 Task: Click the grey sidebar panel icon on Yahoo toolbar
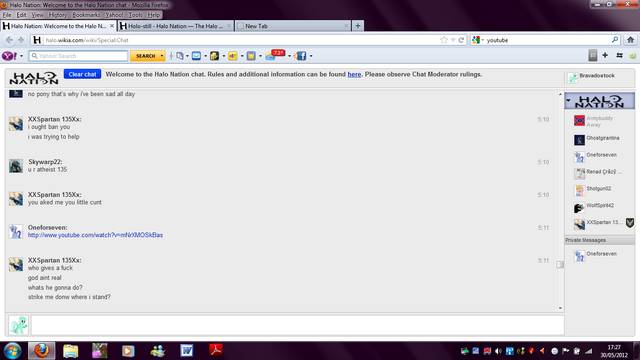pos(593,55)
